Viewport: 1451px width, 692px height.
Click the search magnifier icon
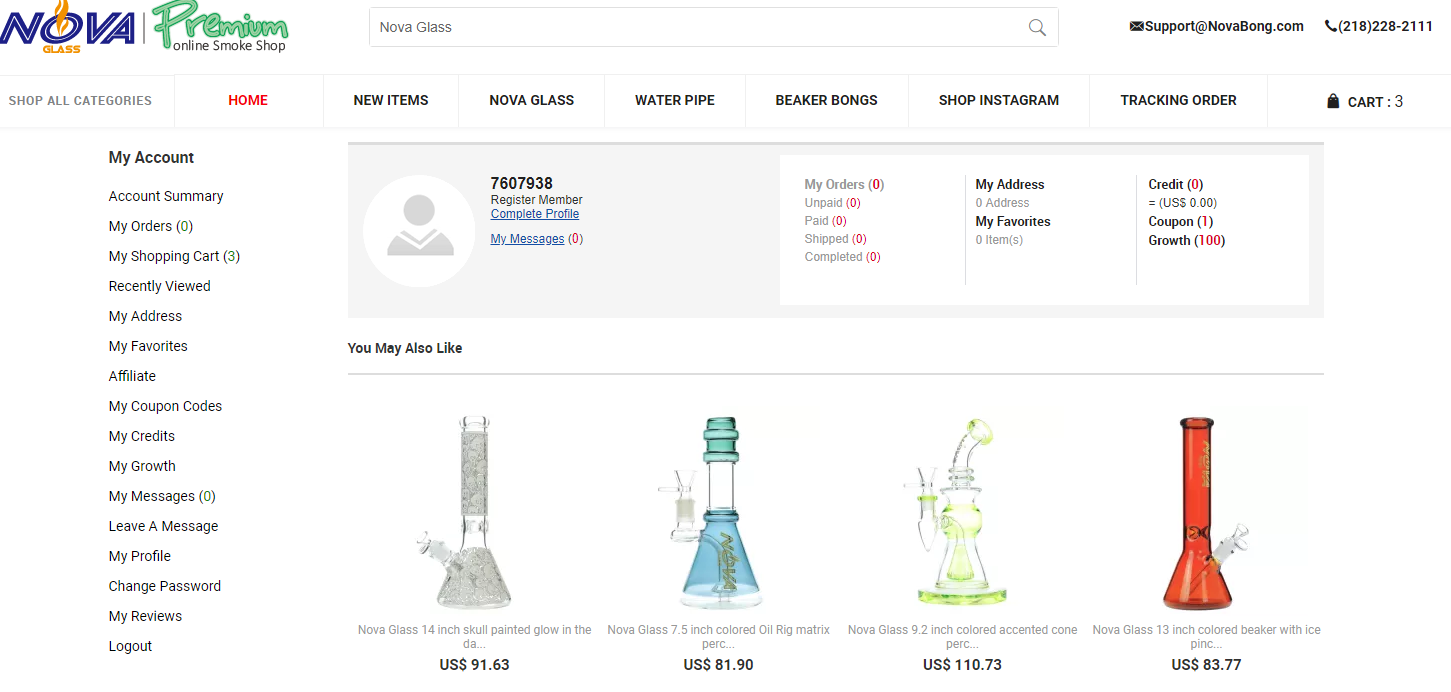(1037, 27)
